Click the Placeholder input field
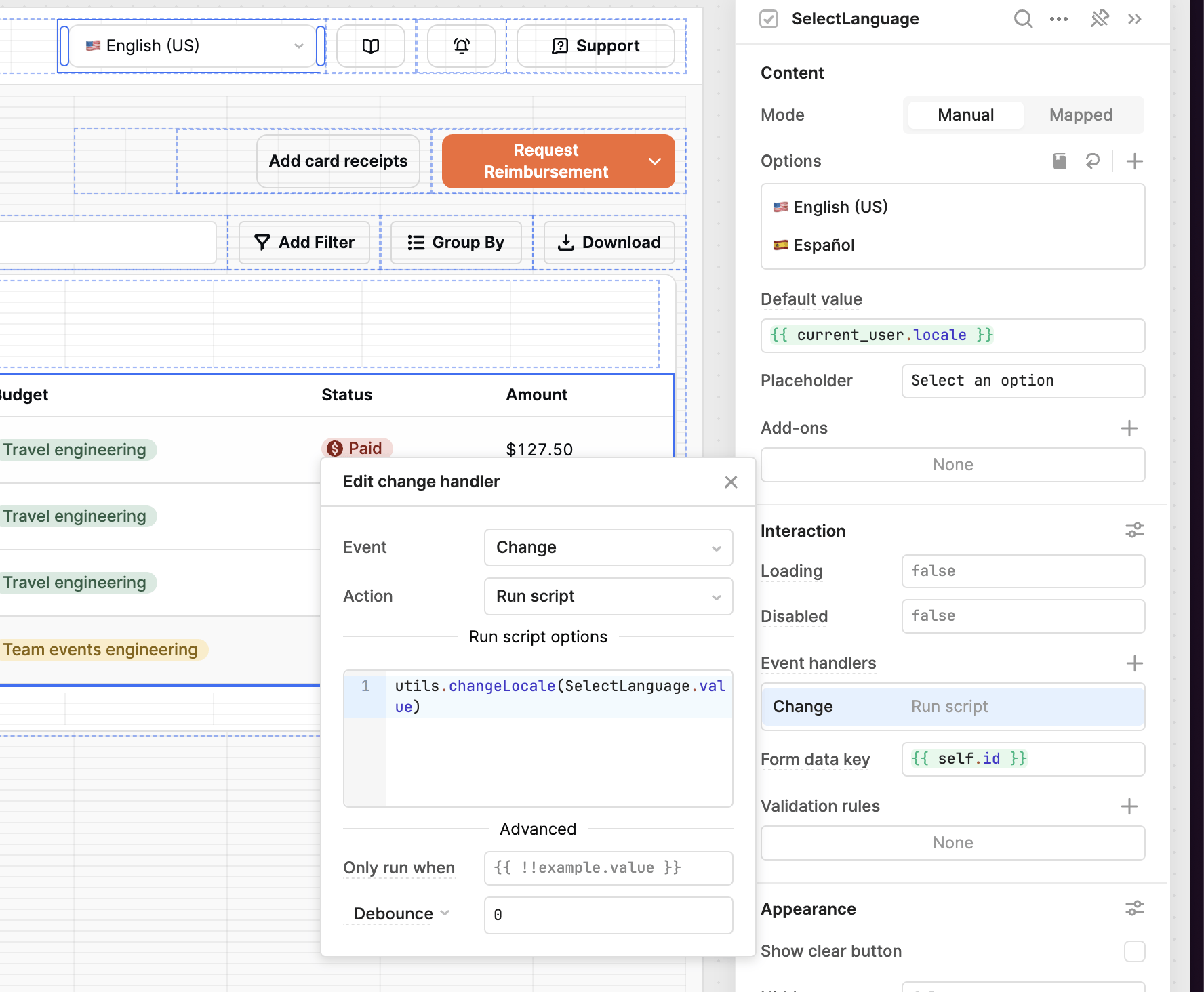The image size is (1204, 992). tap(1023, 381)
